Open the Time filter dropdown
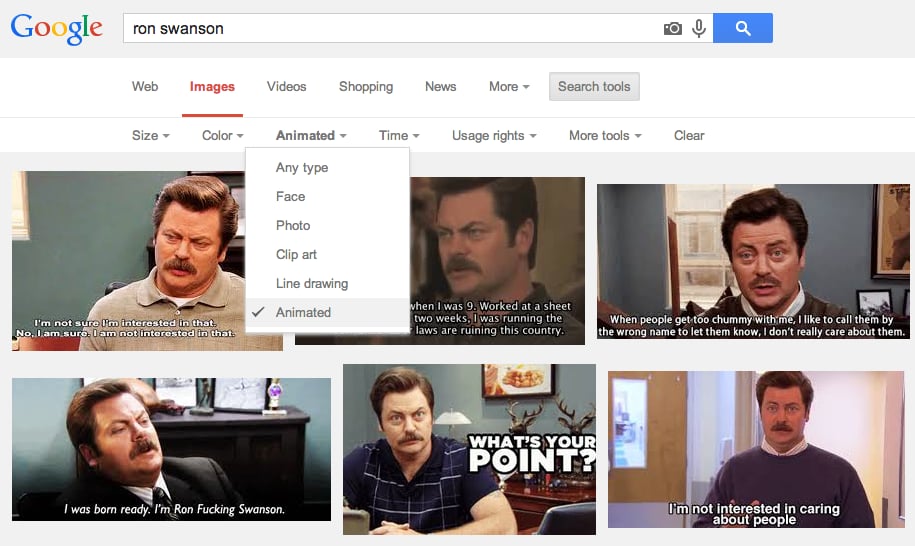915x546 pixels. [399, 135]
